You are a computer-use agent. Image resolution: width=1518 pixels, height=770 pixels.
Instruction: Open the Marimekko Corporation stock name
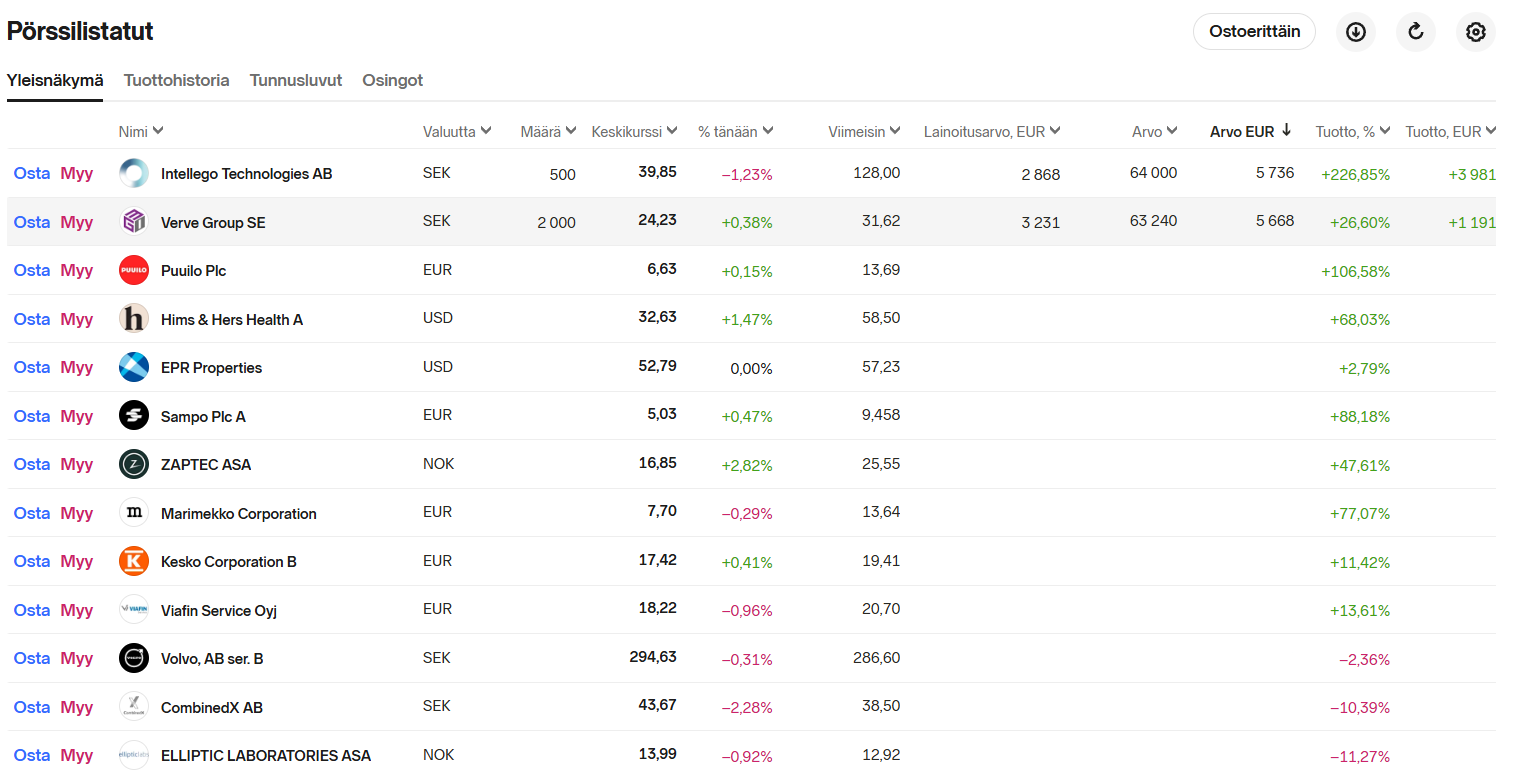click(x=238, y=513)
